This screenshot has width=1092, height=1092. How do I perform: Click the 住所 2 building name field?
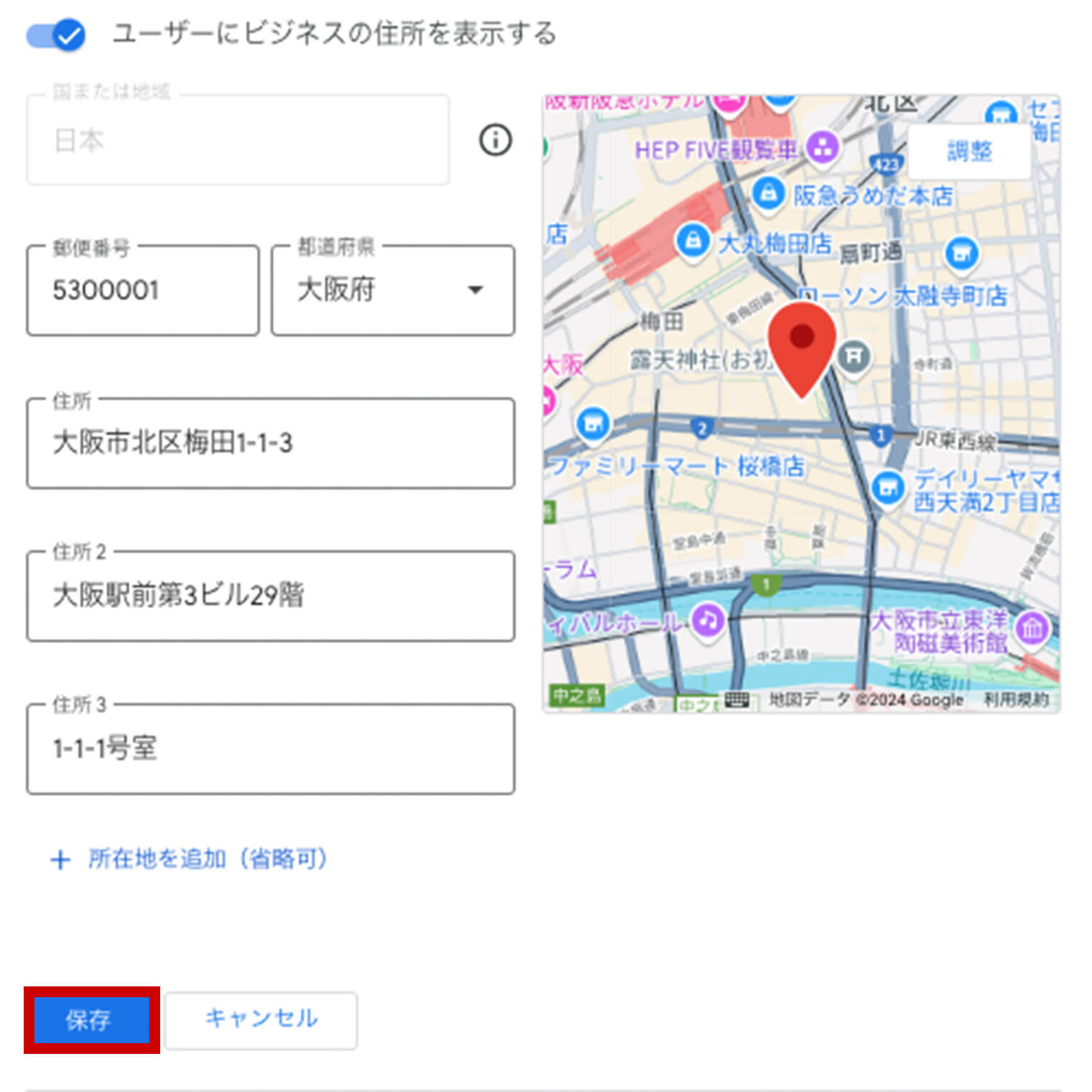tap(270, 596)
